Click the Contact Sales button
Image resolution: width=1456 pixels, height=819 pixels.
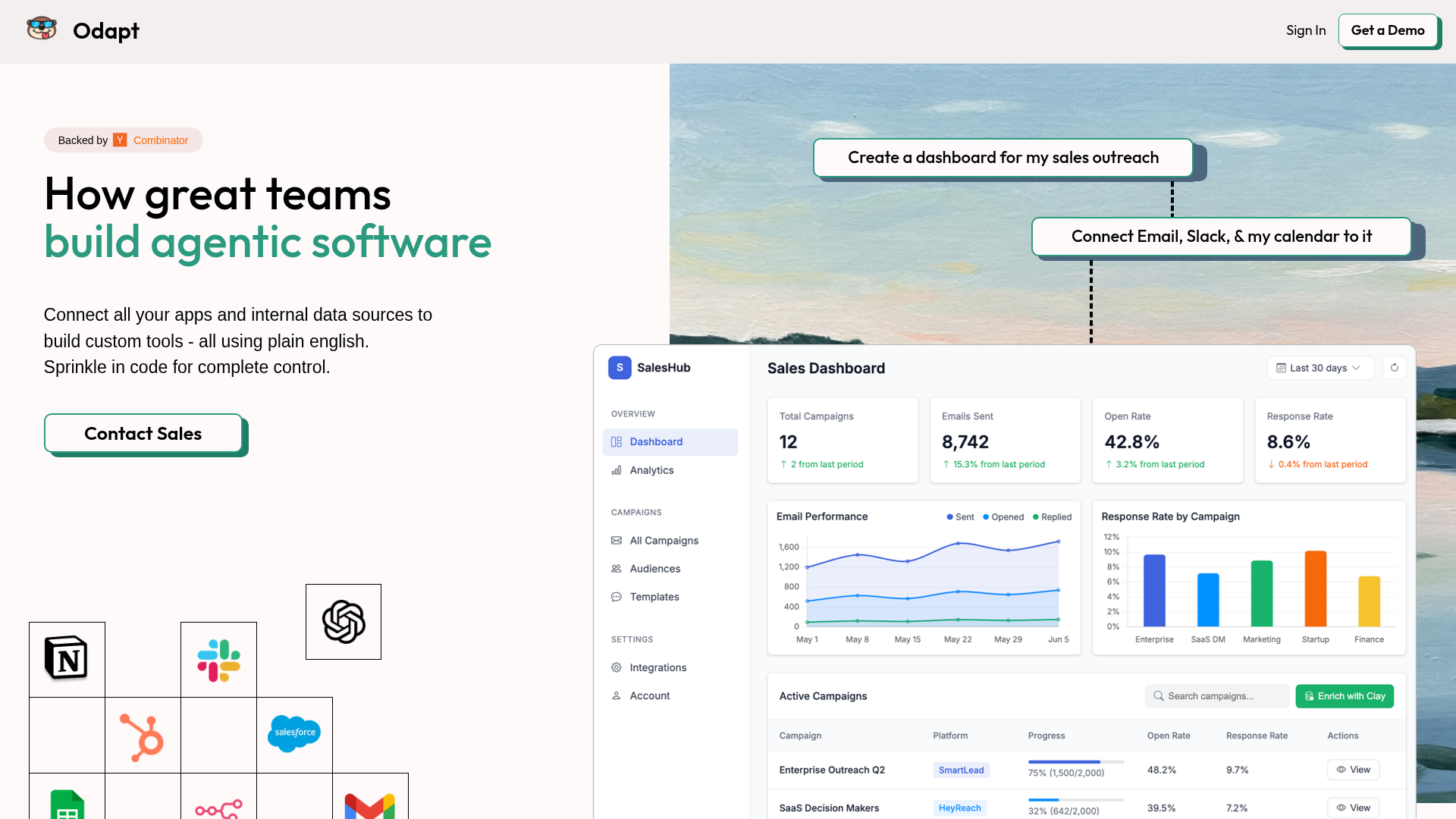(x=143, y=434)
